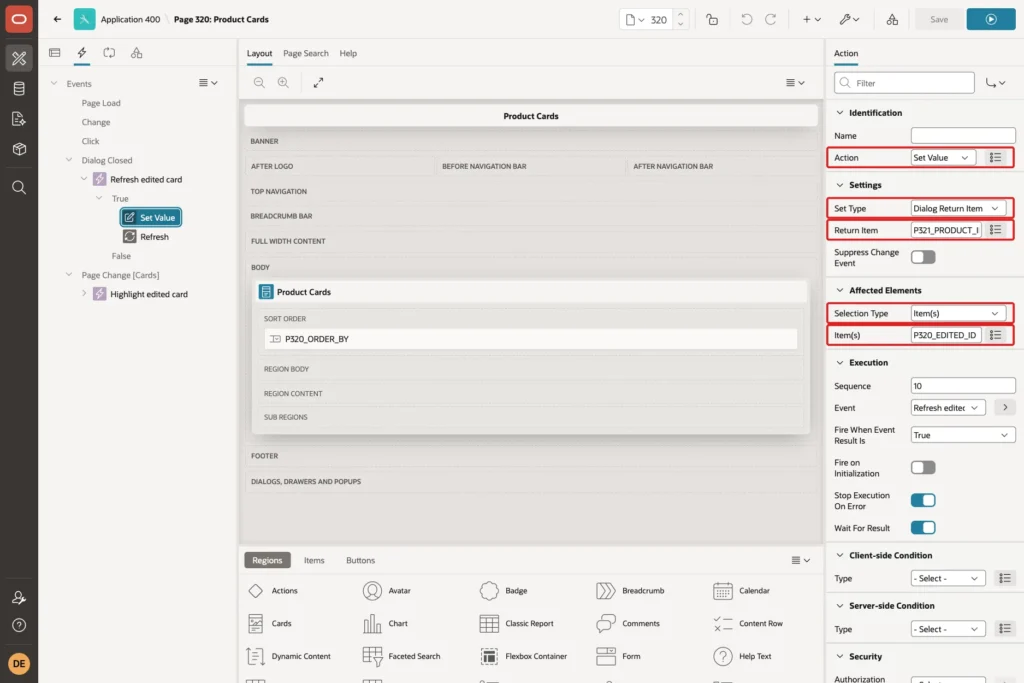Zoom in the layout view

coord(283,82)
